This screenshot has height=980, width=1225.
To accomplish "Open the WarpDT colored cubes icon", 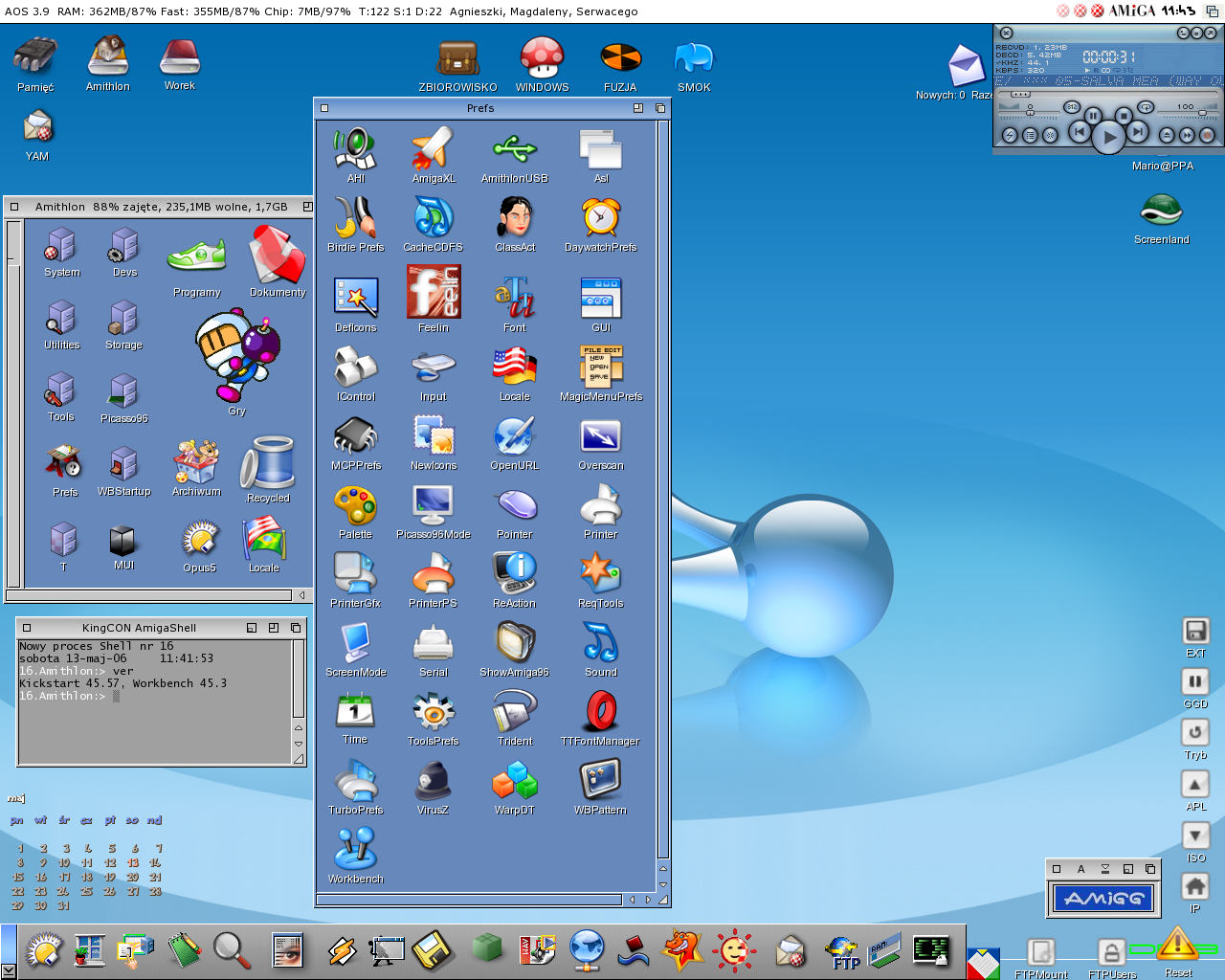I will click(x=514, y=780).
